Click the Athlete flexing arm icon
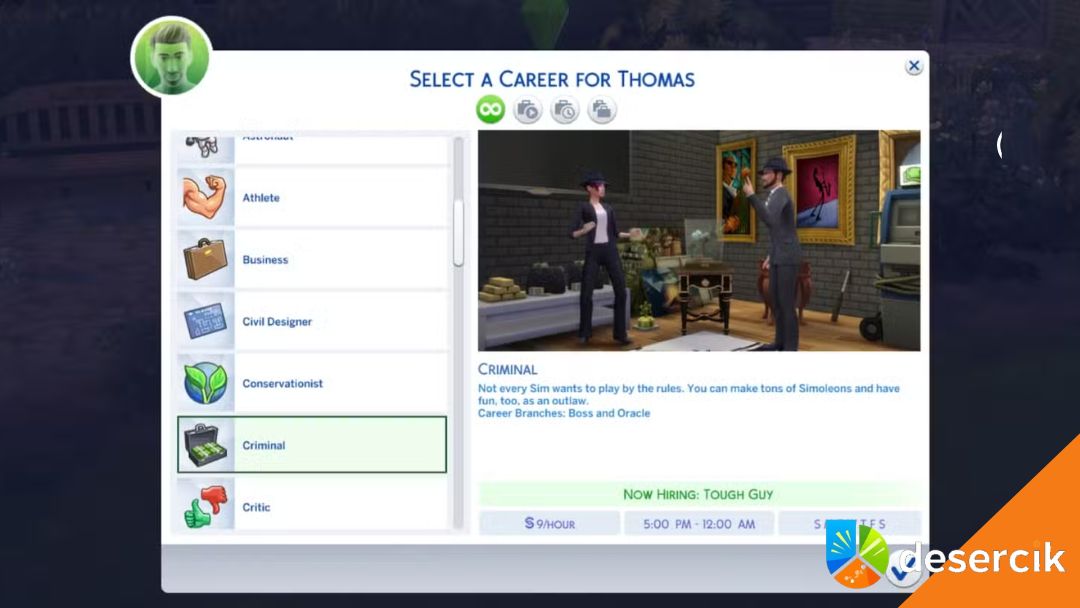Screen dimensions: 1080x608 pyautogui.click(x=206, y=198)
